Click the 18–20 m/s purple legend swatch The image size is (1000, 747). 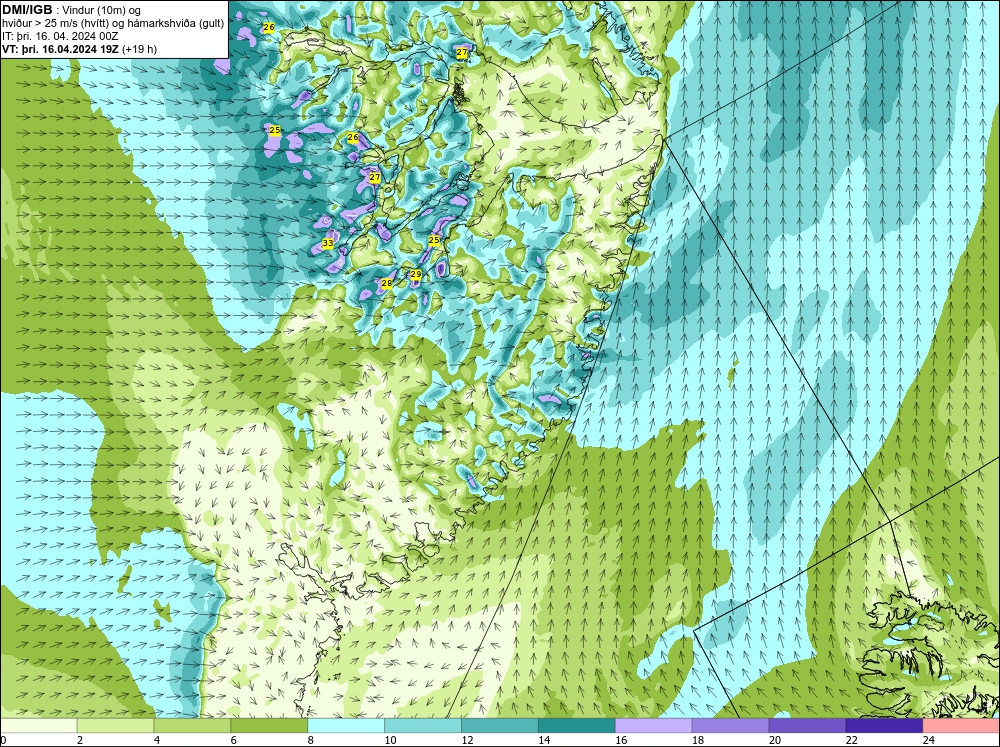730,726
